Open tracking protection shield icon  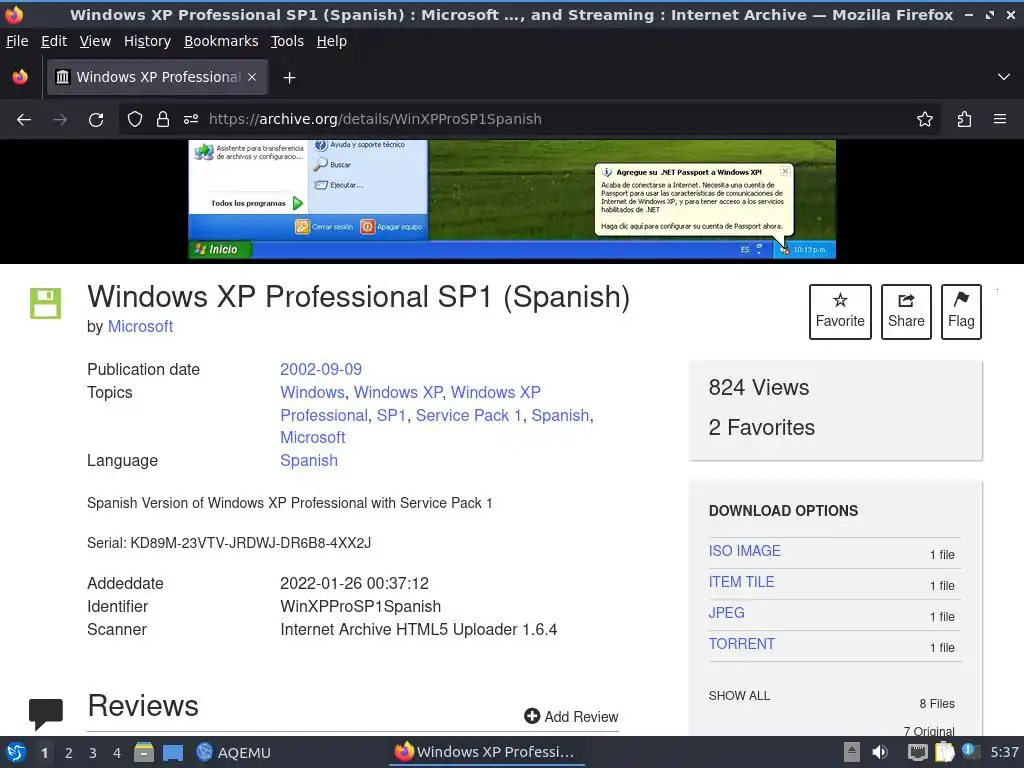pyautogui.click(x=135, y=119)
